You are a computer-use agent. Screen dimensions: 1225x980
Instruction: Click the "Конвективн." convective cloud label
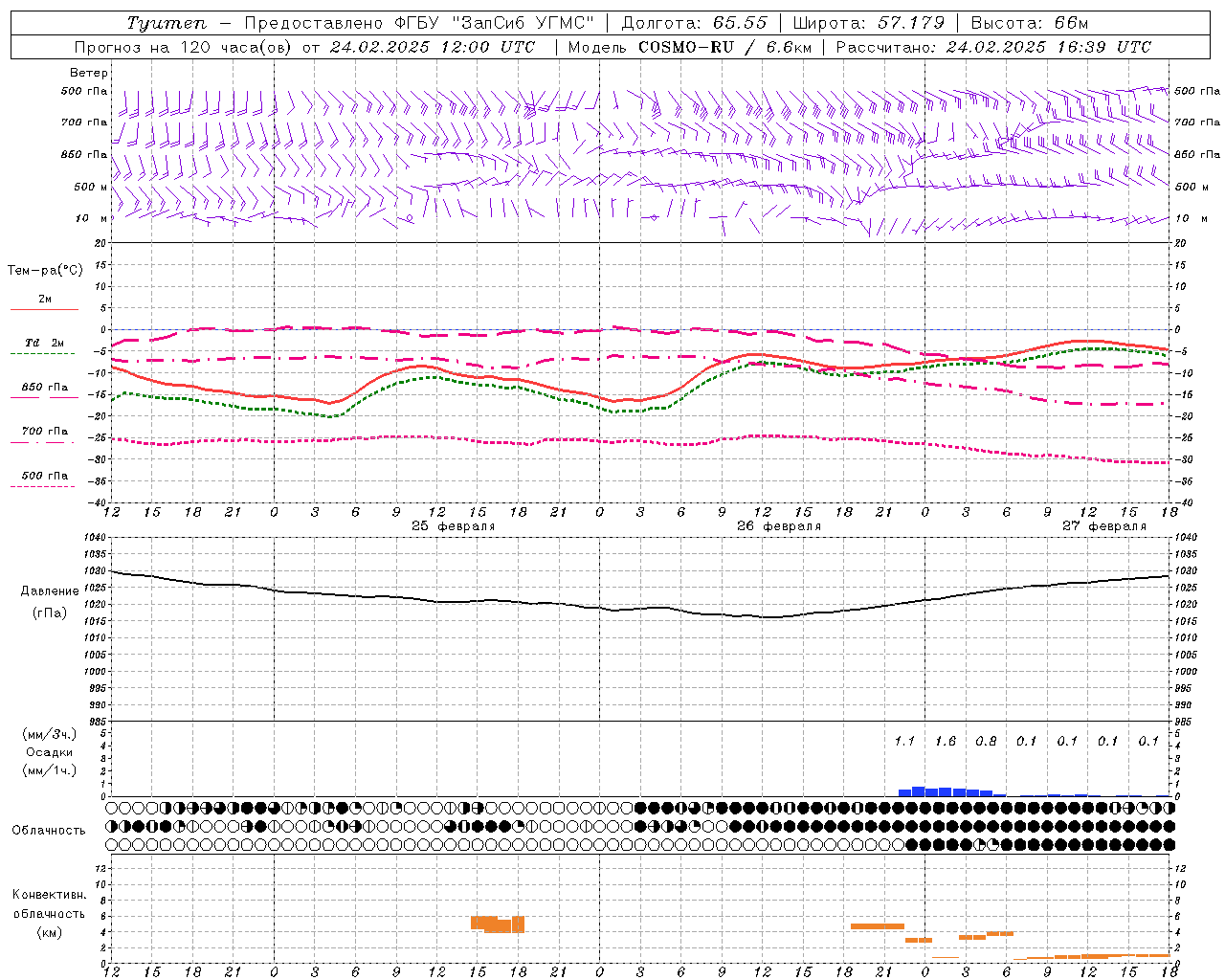[49, 895]
